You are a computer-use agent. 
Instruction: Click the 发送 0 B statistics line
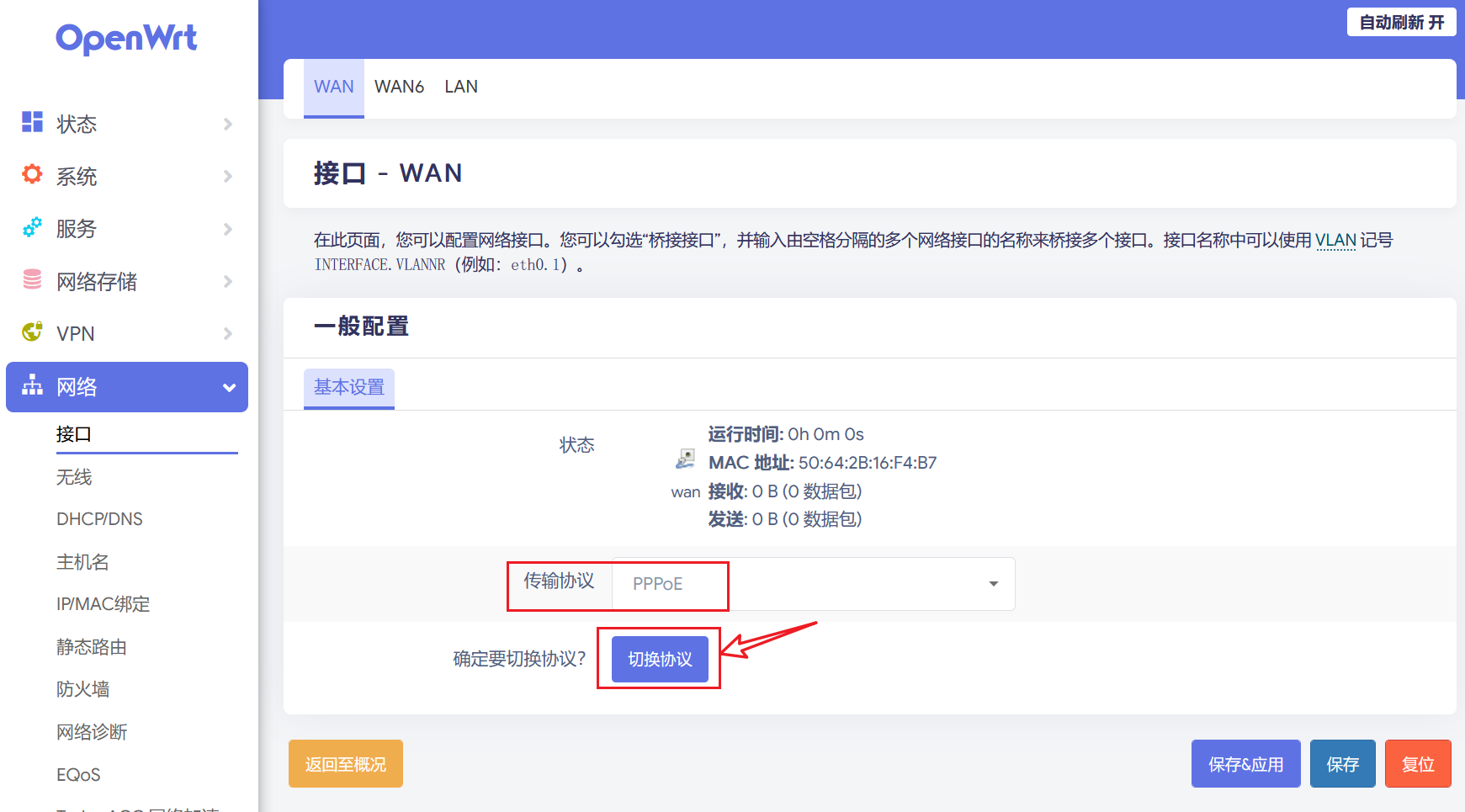click(785, 519)
